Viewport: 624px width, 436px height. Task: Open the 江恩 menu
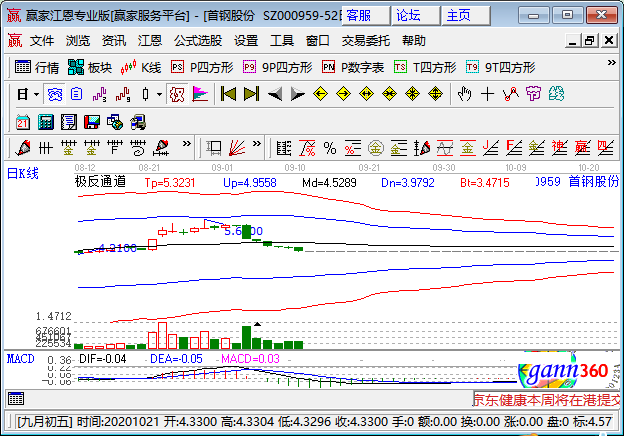pyautogui.click(x=150, y=41)
